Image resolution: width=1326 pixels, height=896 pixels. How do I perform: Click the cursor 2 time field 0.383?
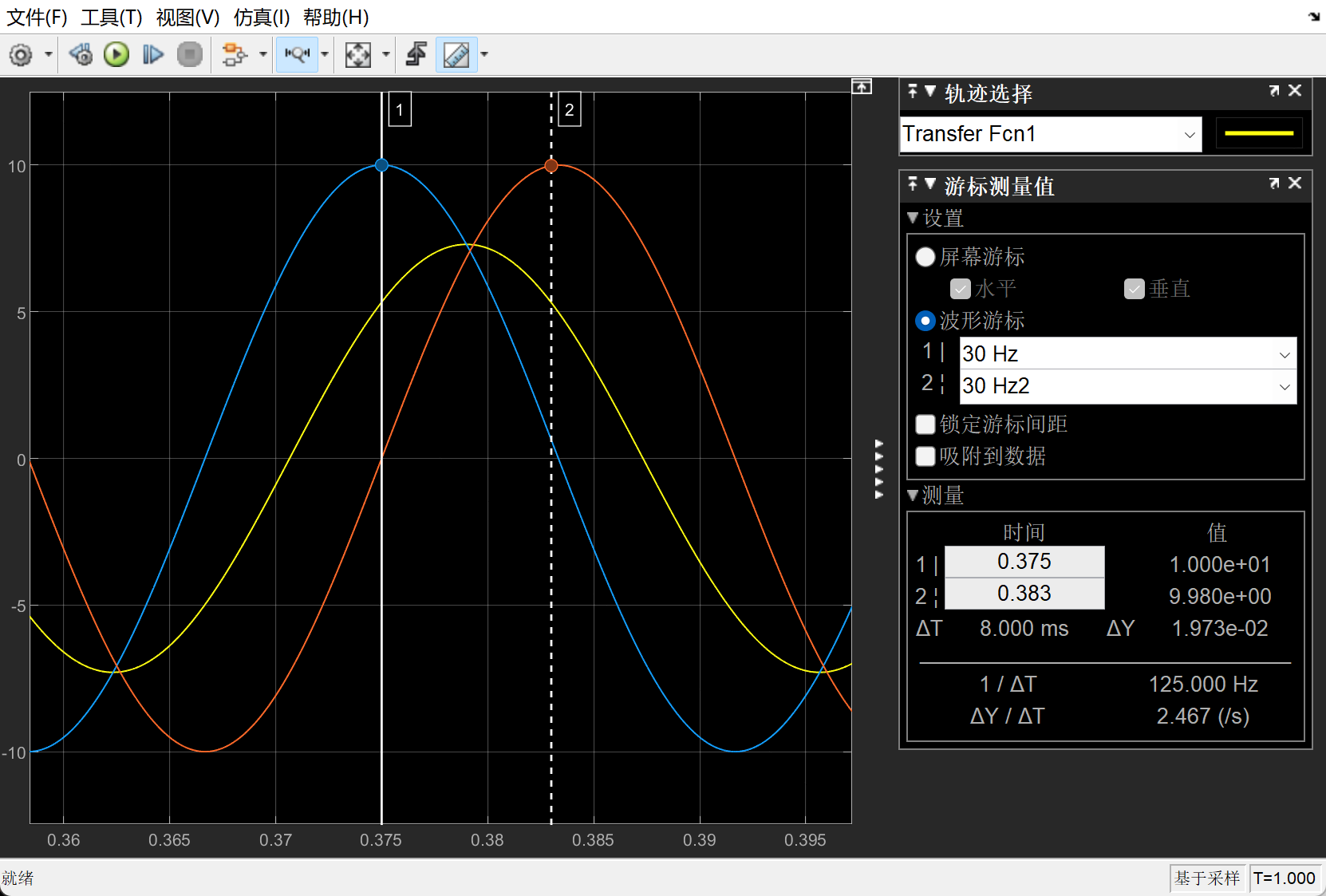point(1024,594)
